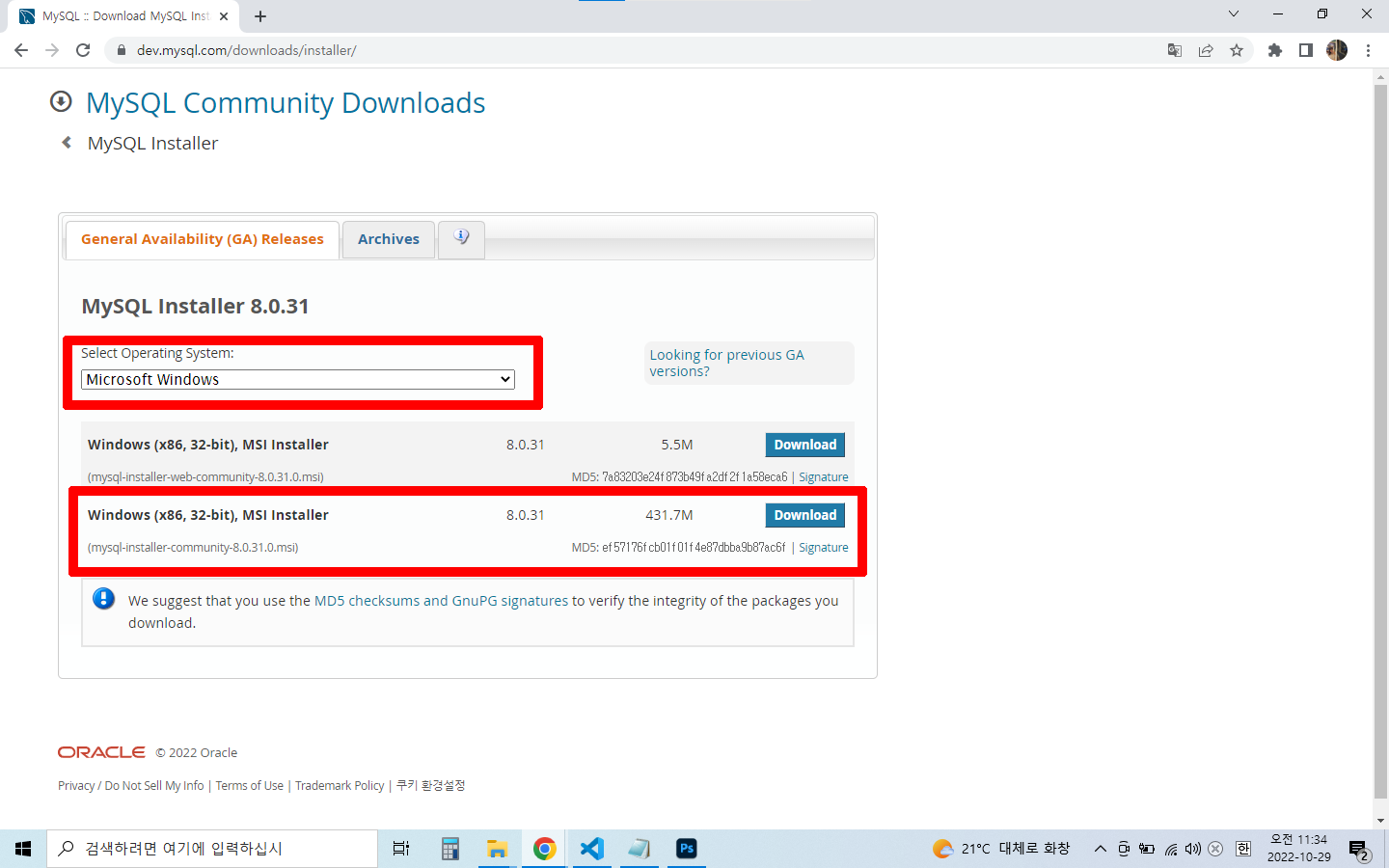The width and height of the screenshot is (1389, 868).
Task: Open network Wi-Fi tray icon
Action: [x=1171, y=849]
